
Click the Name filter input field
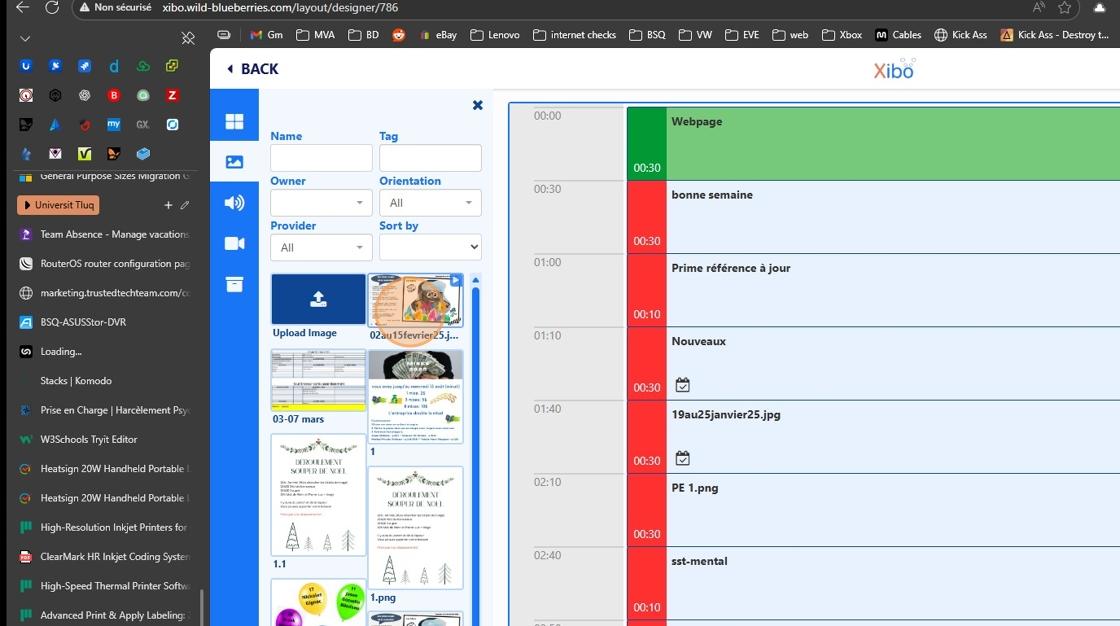click(x=321, y=158)
